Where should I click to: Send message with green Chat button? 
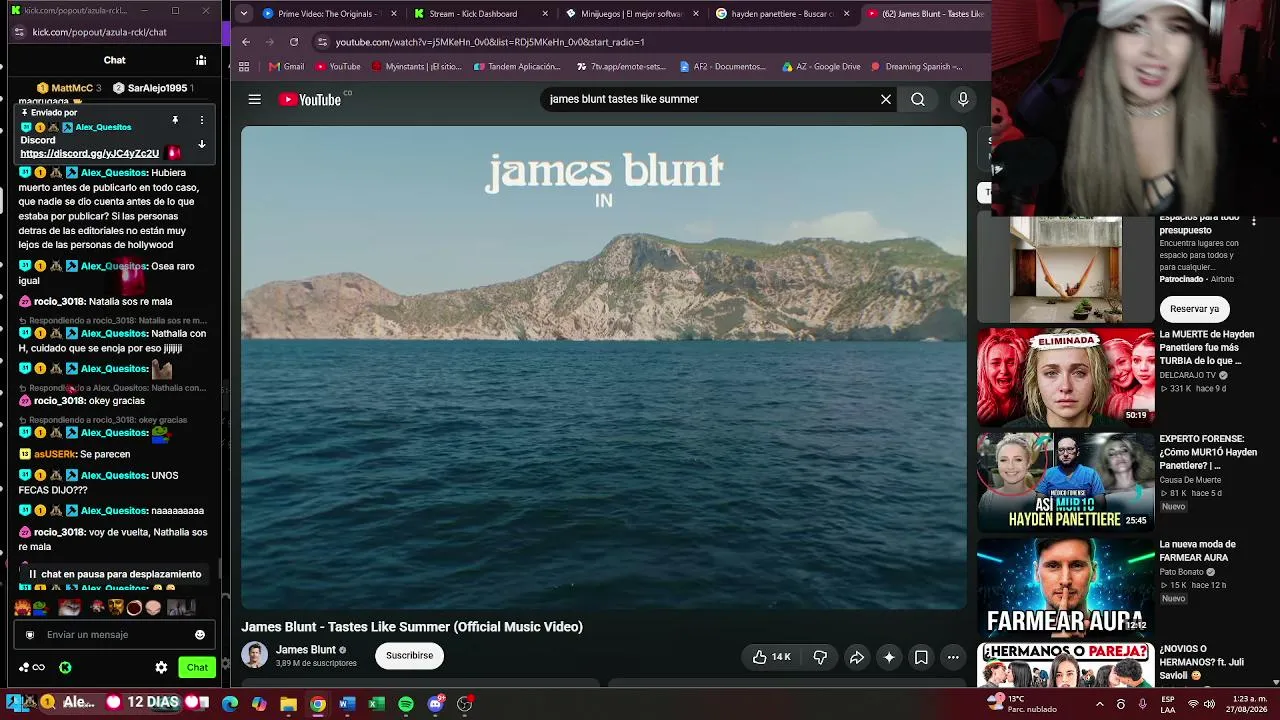[x=197, y=667]
